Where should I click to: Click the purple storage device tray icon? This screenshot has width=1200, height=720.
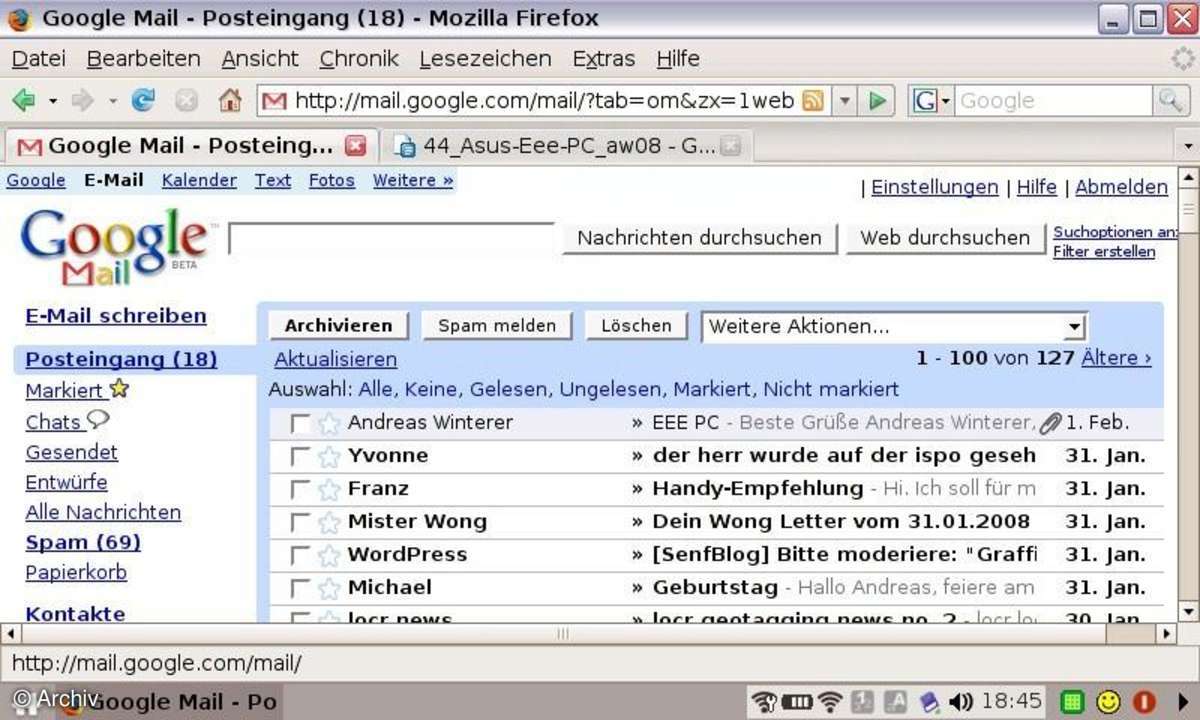click(x=929, y=701)
